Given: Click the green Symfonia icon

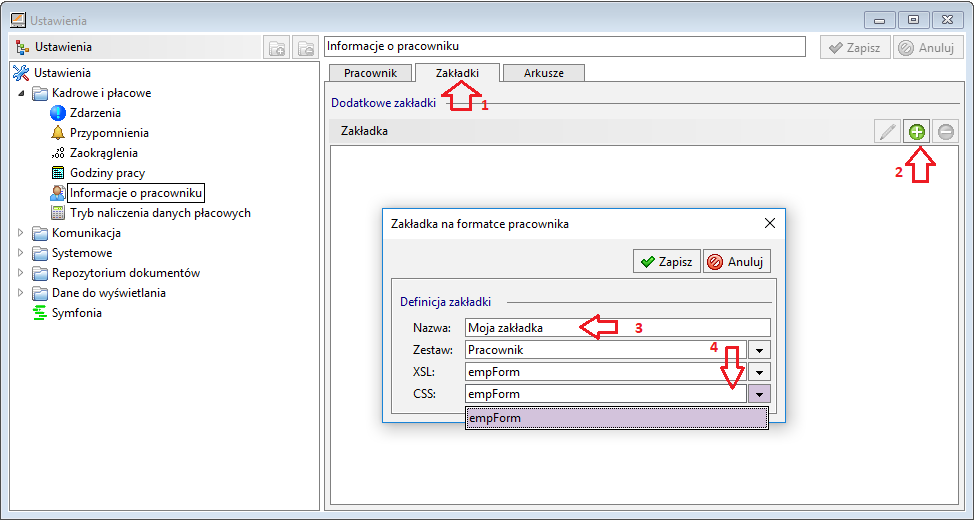Looking at the screenshot, I should [x=40, y=313].
